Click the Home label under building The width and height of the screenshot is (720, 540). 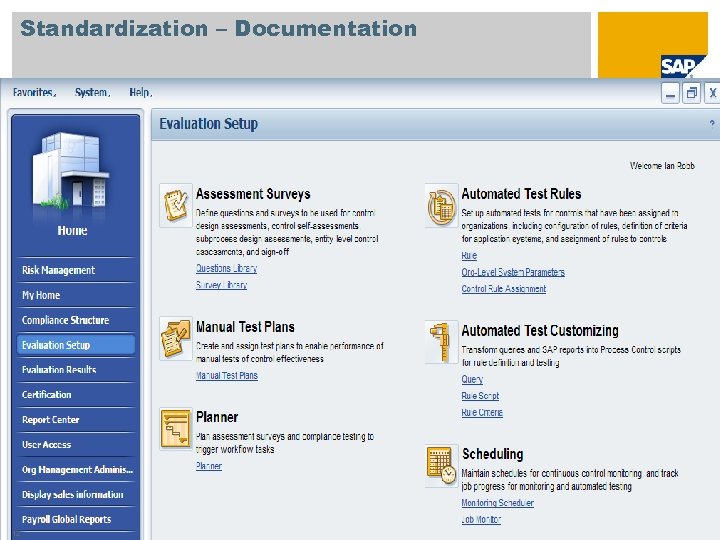point(73,230)
